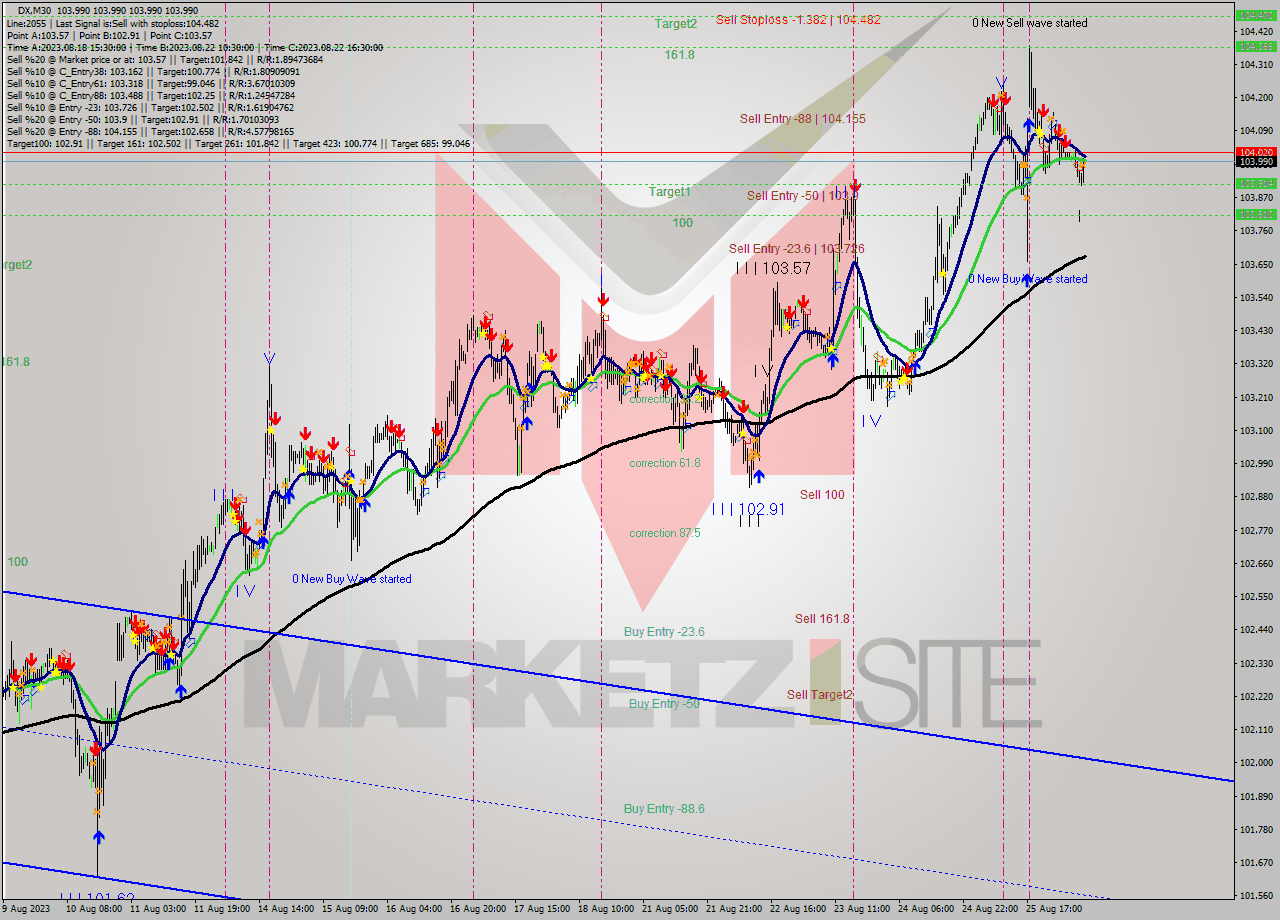
Task: Click the 'Target100: 102.91' targets summary line
Action: pyautogui.click(x=238, y=144)
